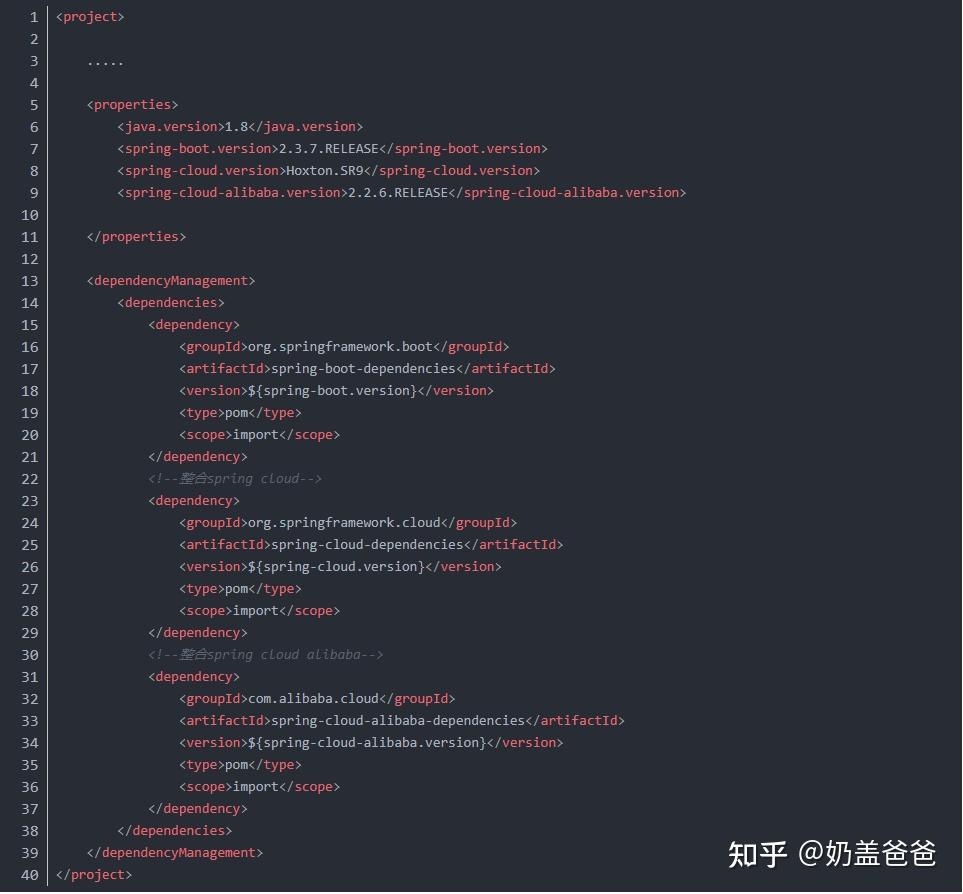Image resolution: width=963 pixels, height=894 pixels.
Task: Click groupId org.springframework.cloud line
Action: point(348,524)
